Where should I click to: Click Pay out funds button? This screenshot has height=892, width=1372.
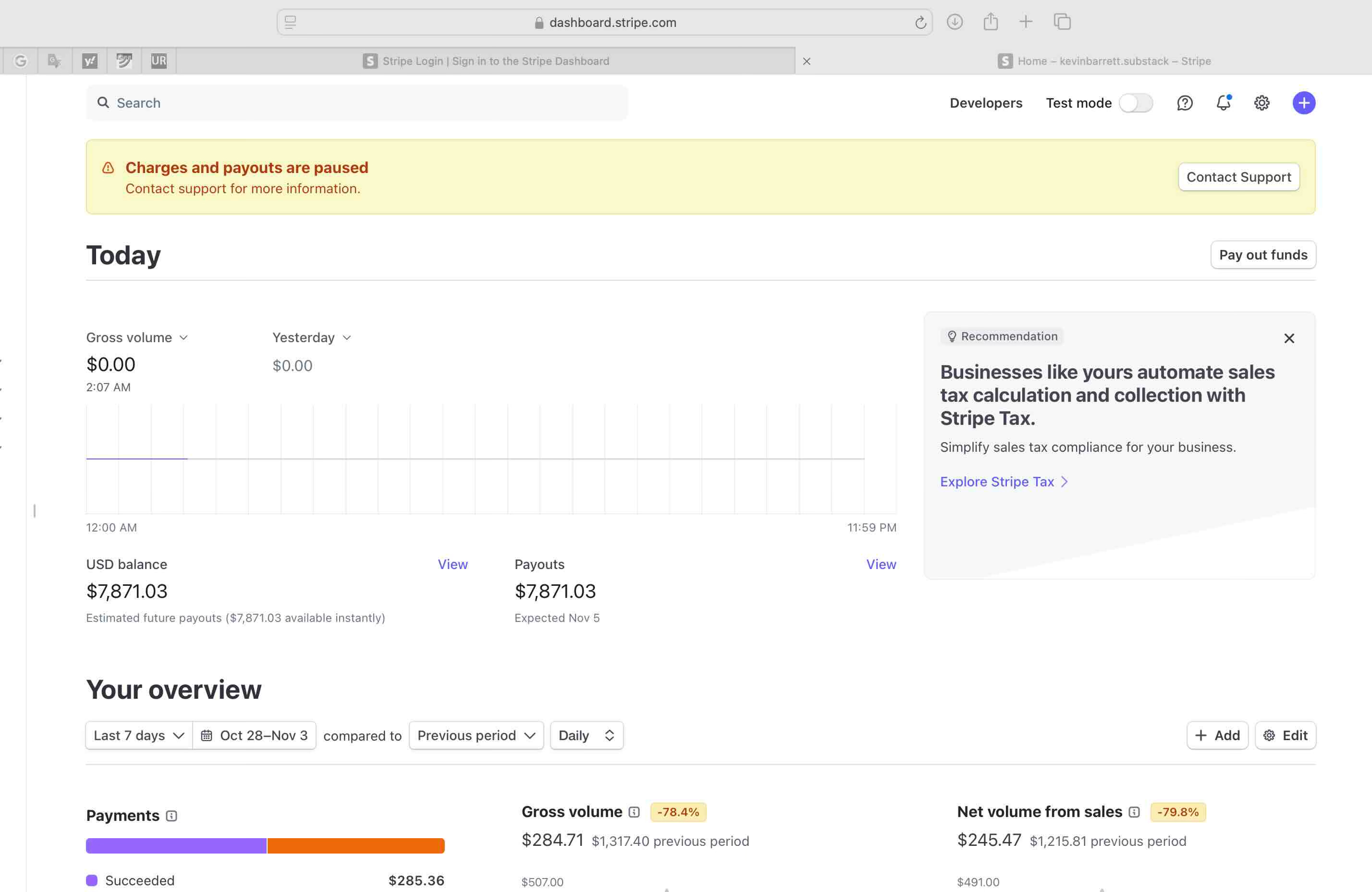1263,255
